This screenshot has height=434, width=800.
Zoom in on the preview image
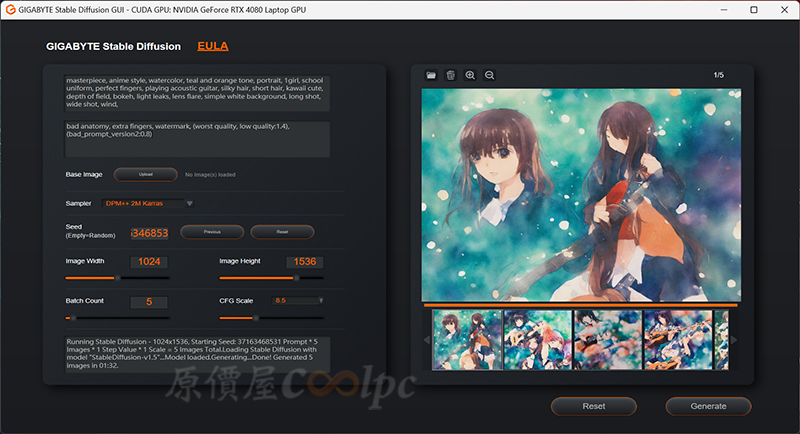[470, 75]
